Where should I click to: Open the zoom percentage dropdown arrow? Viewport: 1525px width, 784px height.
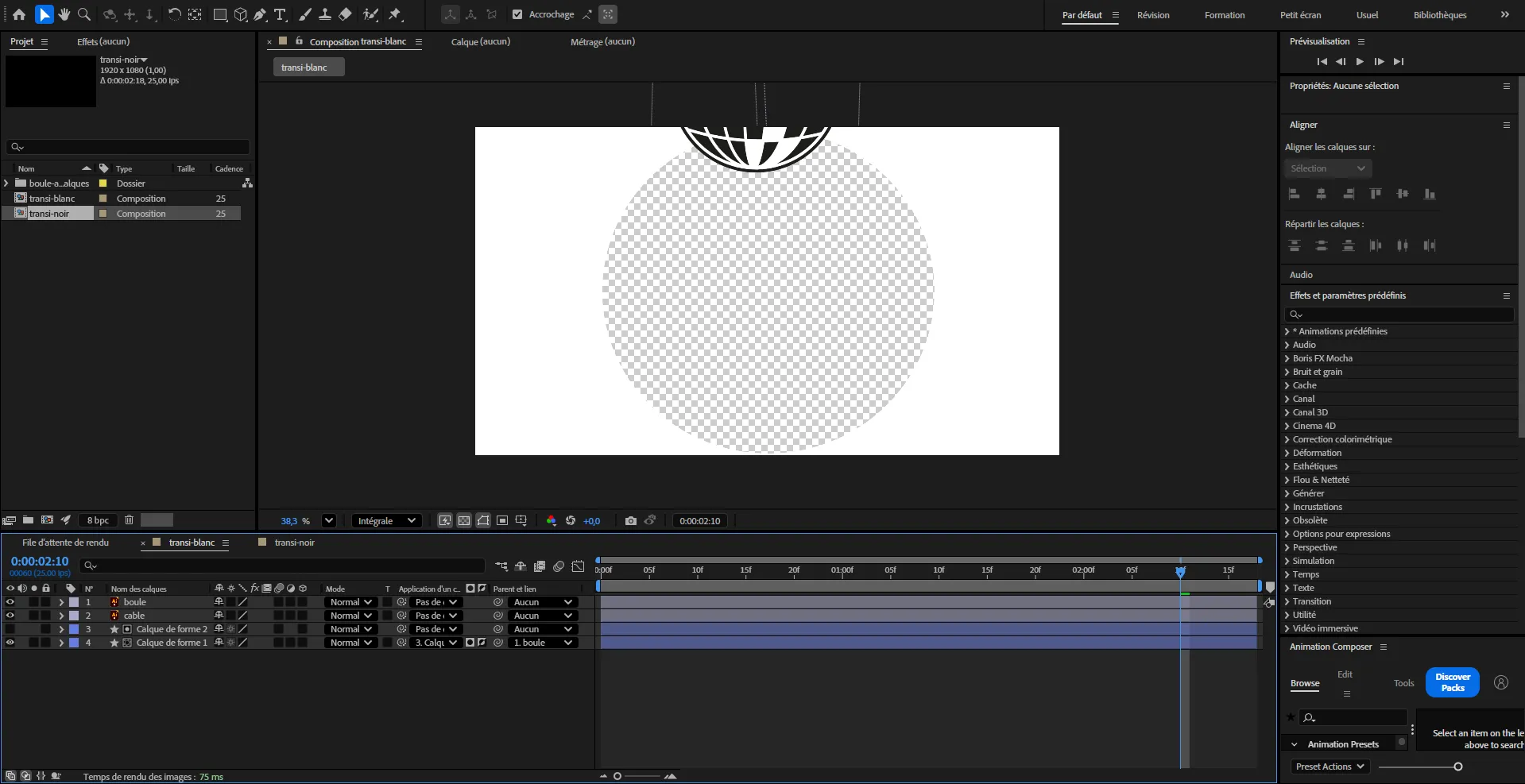[x=329, y=521]
